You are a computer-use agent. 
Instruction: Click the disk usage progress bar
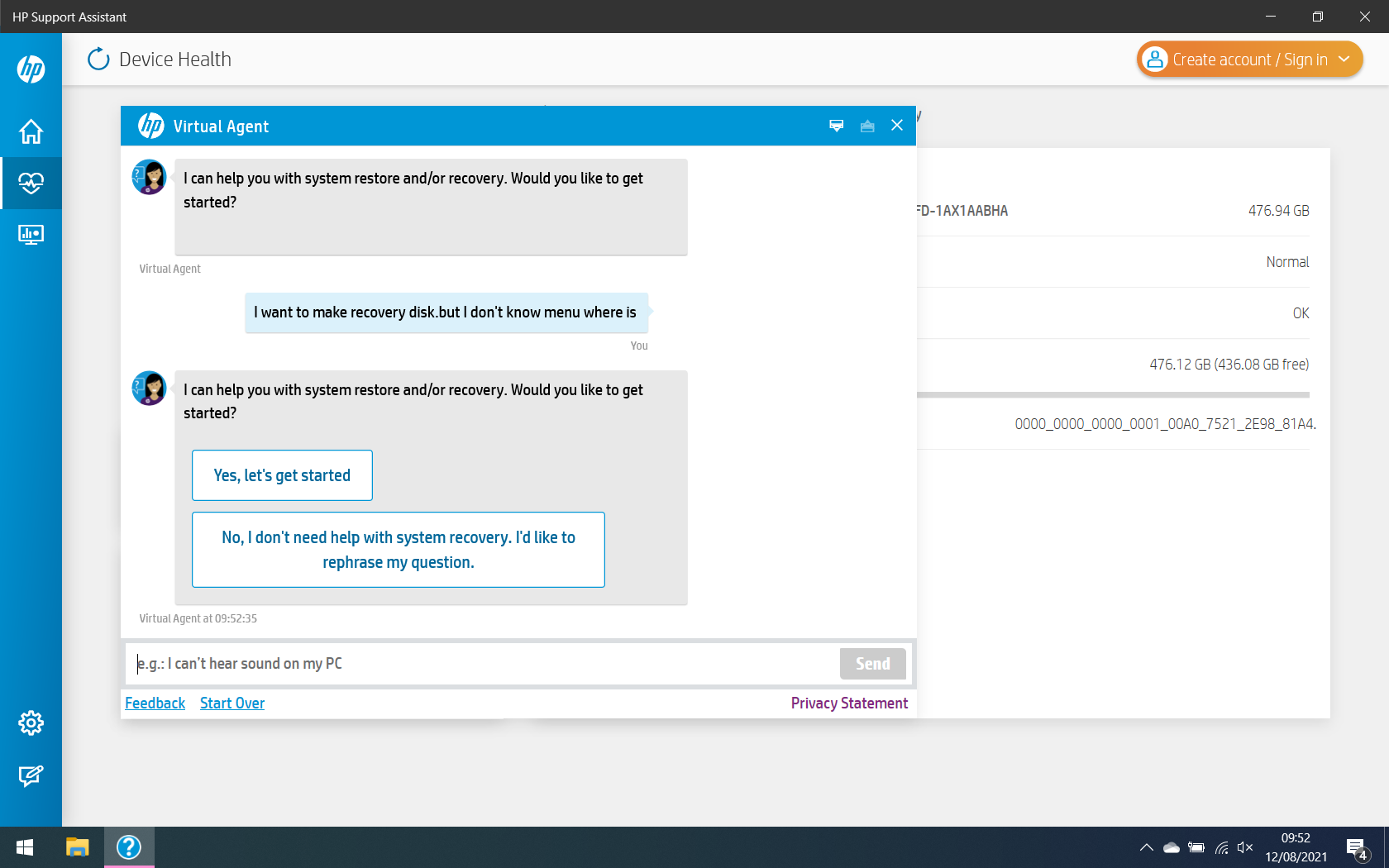1113,395
